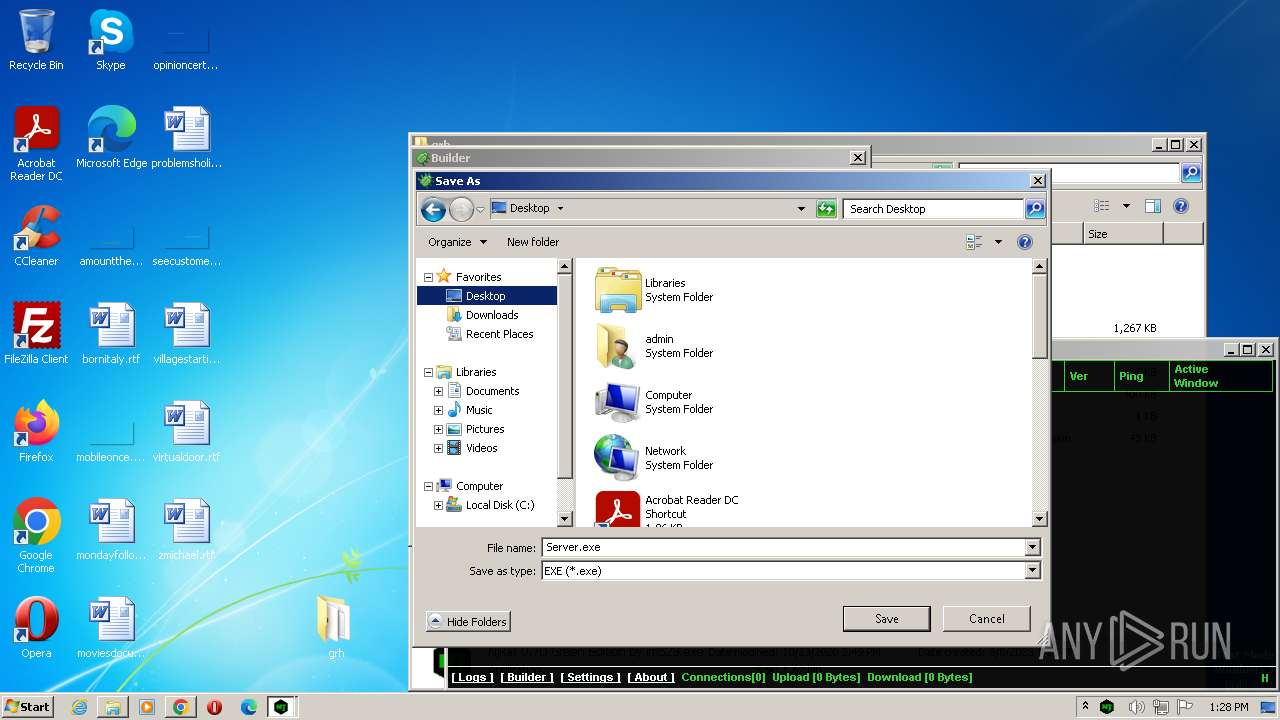Expand the Documents library node
The height and width of the screenshot is (720, 1280).
[438, 391]
